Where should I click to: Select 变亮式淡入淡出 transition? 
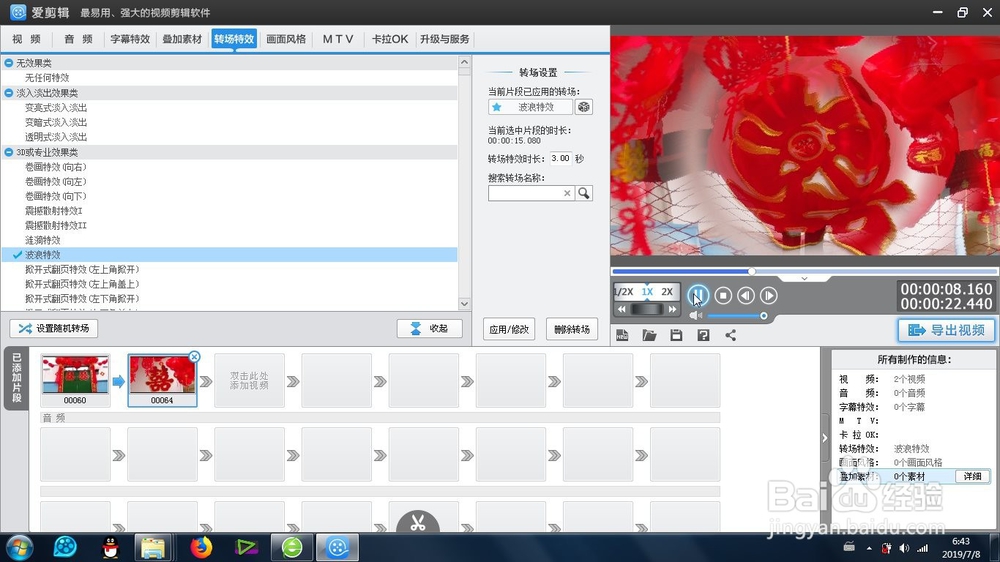[x=56, y=108]
